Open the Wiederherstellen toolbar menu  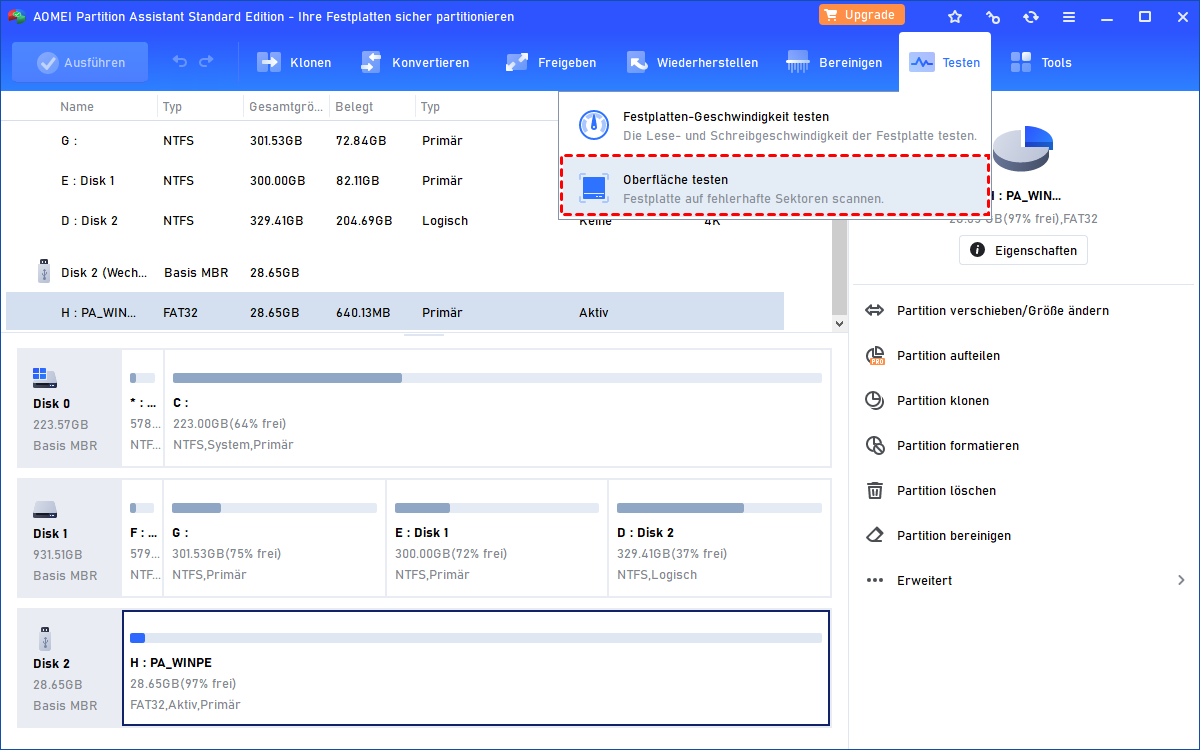click(x=692, y=62)
